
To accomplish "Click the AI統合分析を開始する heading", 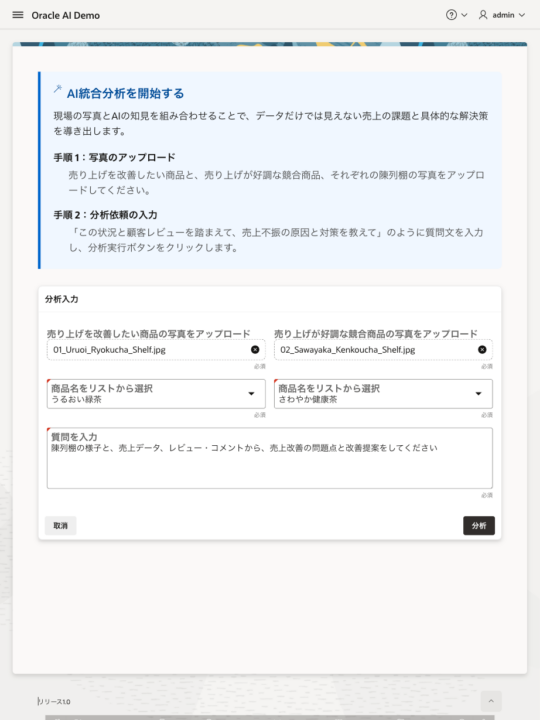I will coord(125,93).
